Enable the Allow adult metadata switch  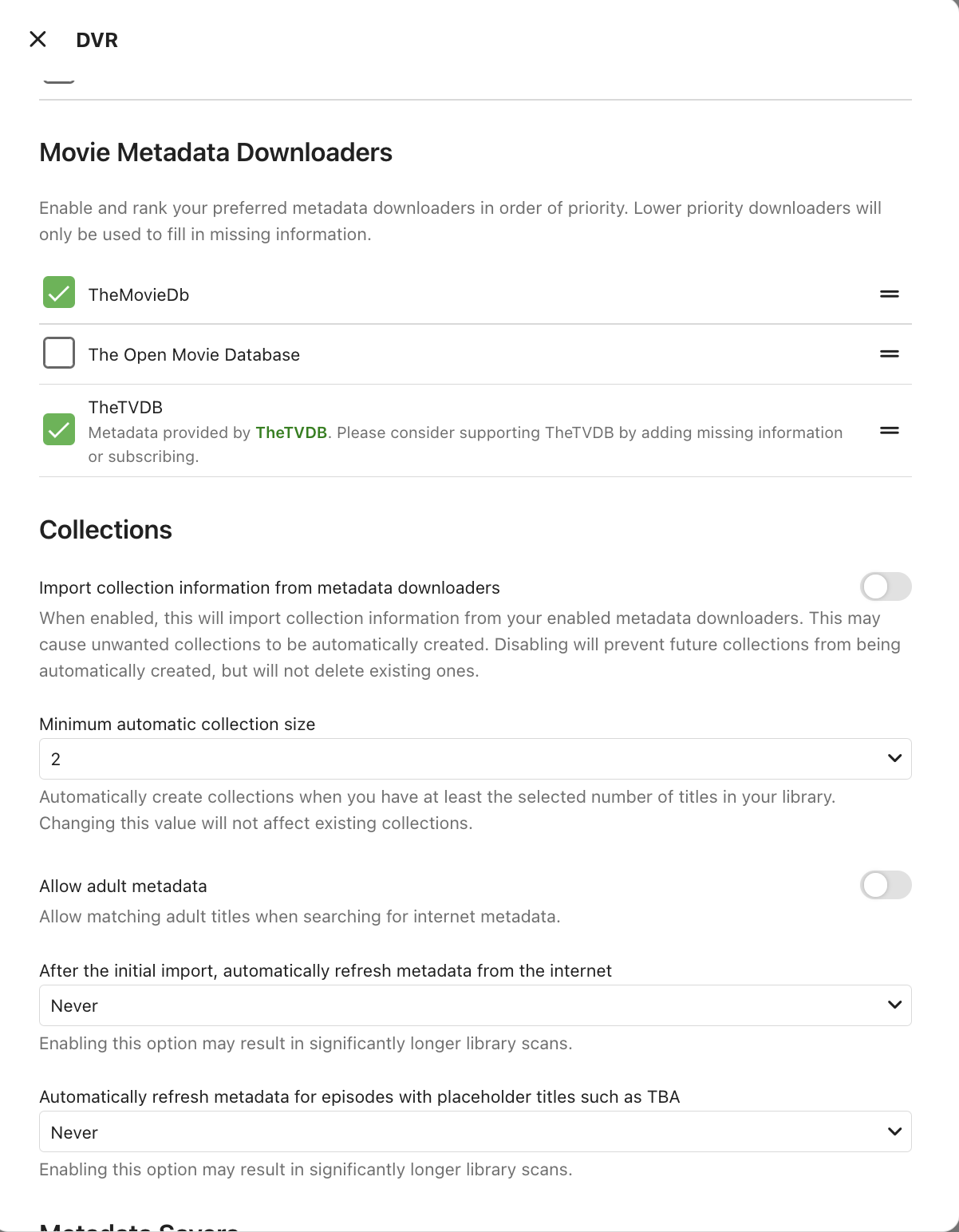(x=886, y=886)
